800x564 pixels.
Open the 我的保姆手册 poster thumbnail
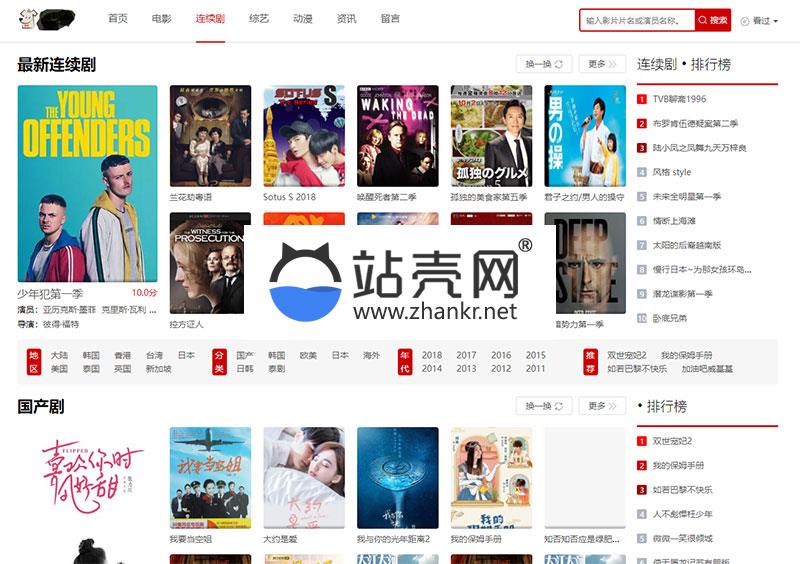(491, 478)
